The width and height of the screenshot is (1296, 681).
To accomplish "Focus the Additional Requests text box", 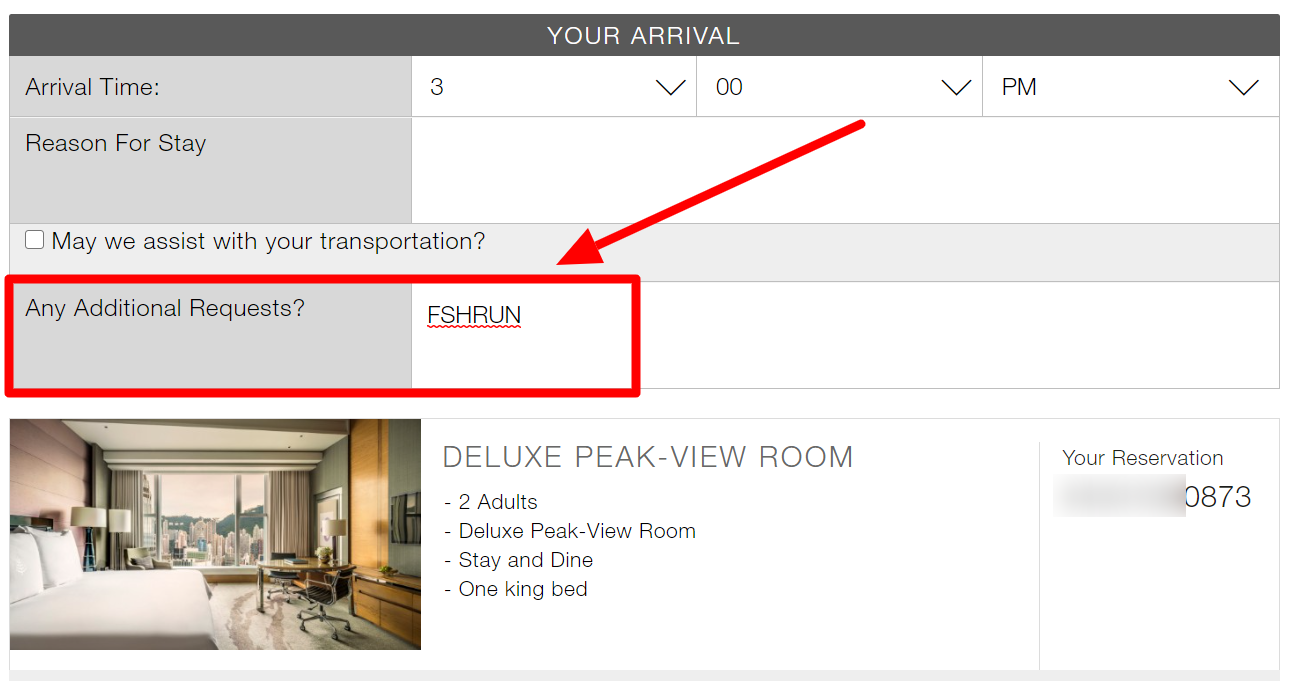I will click(900, 335).
